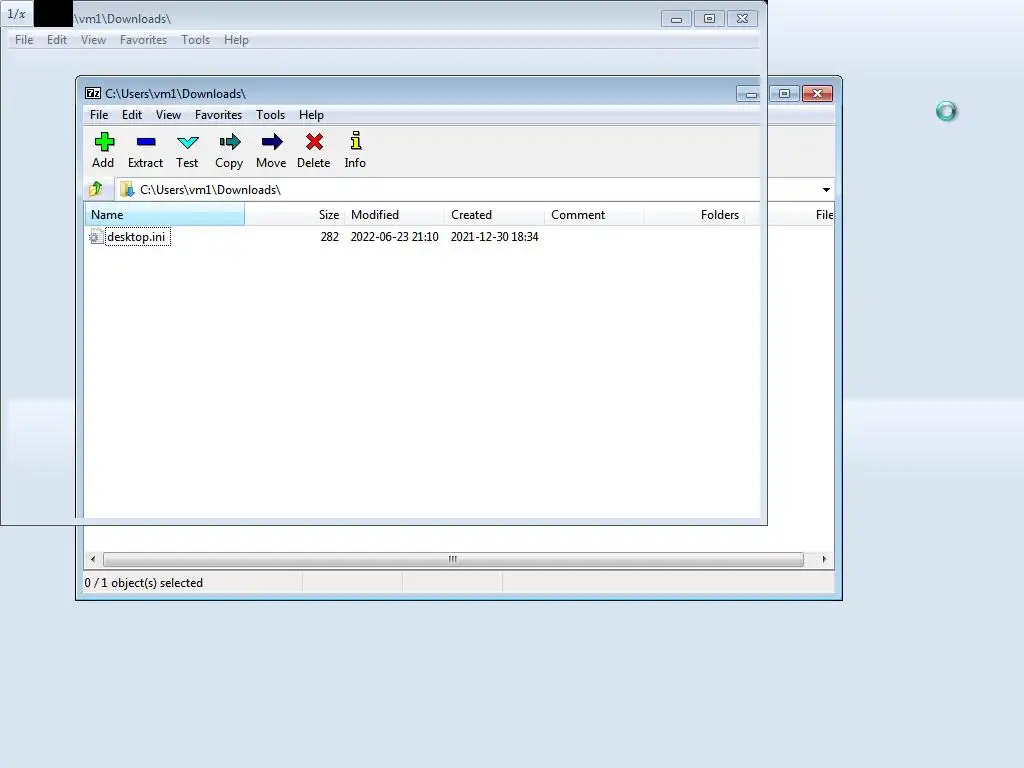
Task: Click the Extract toolbar icon
Action: click(146, 142)
